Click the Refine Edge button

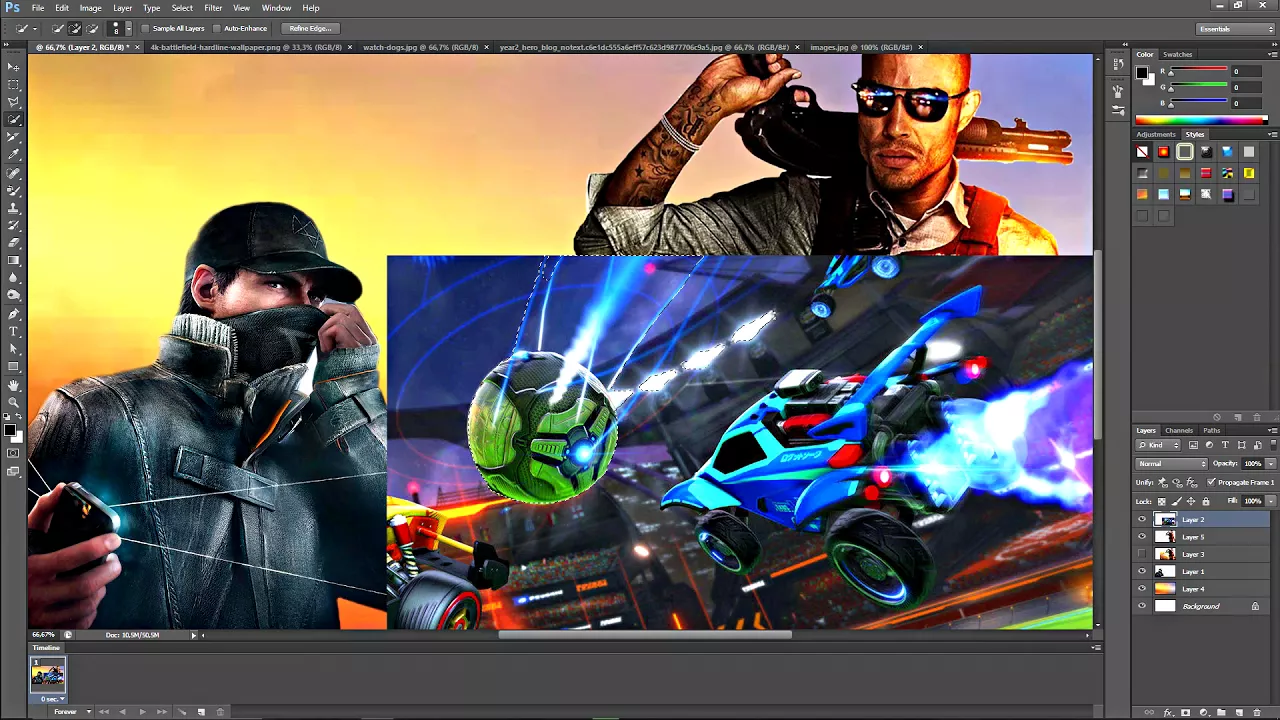coord(310,28)
